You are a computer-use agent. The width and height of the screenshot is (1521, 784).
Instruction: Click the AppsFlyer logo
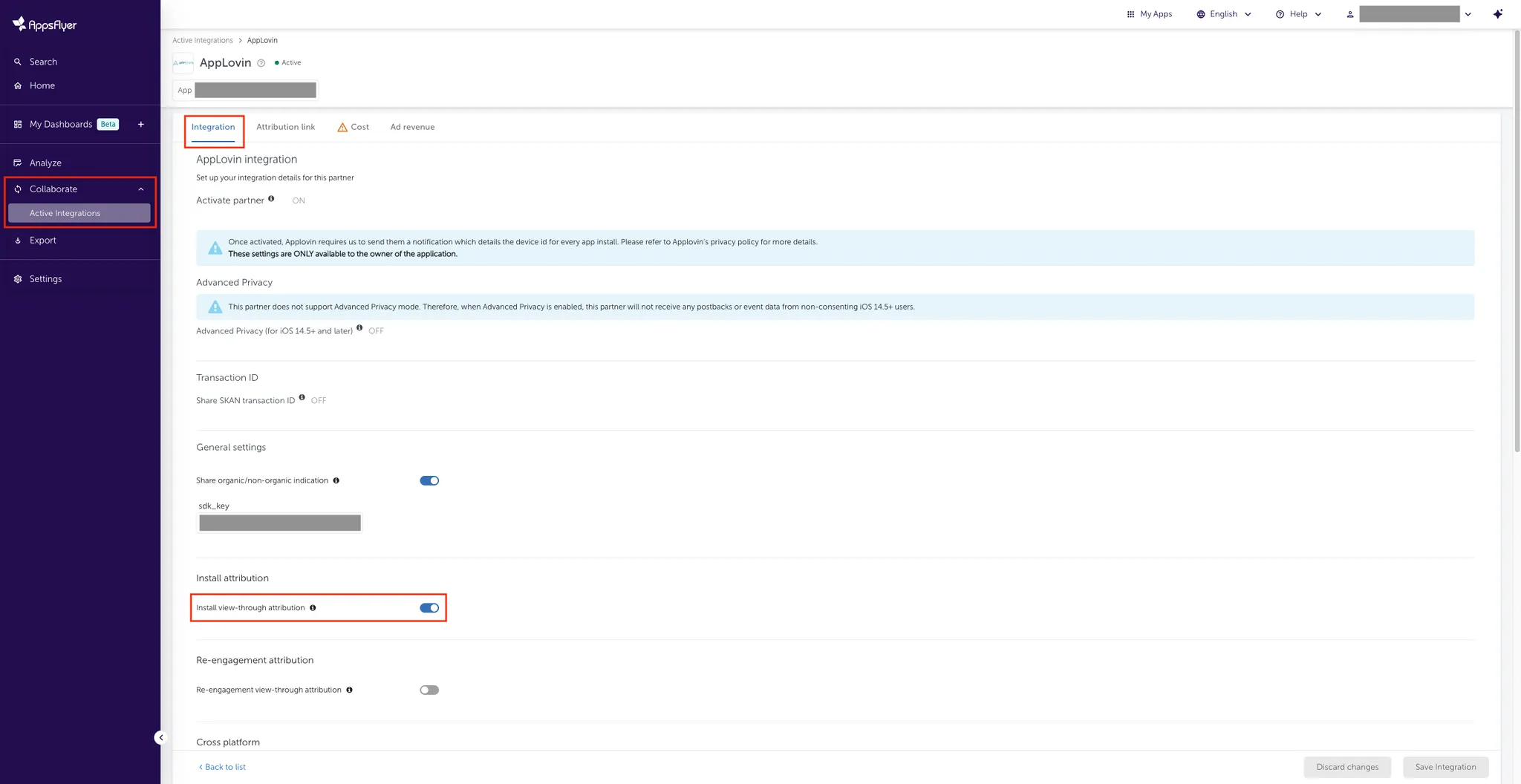[45, 24]
